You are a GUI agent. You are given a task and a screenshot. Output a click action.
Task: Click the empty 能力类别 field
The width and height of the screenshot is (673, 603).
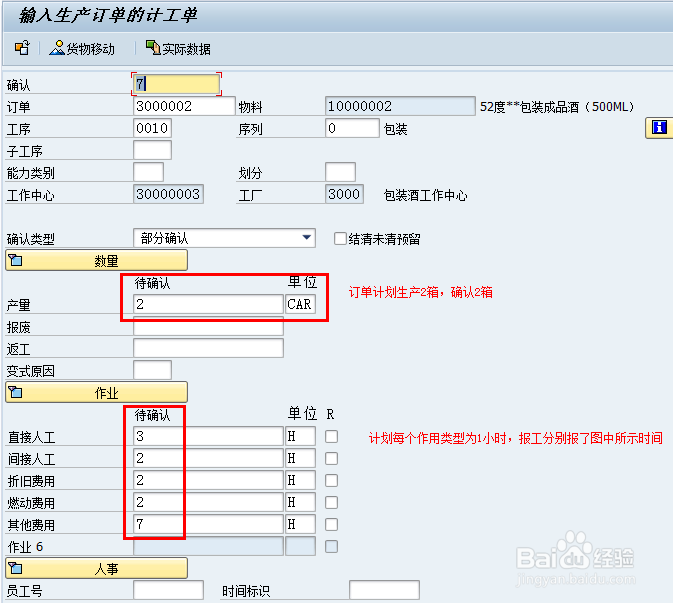(149, 172)
